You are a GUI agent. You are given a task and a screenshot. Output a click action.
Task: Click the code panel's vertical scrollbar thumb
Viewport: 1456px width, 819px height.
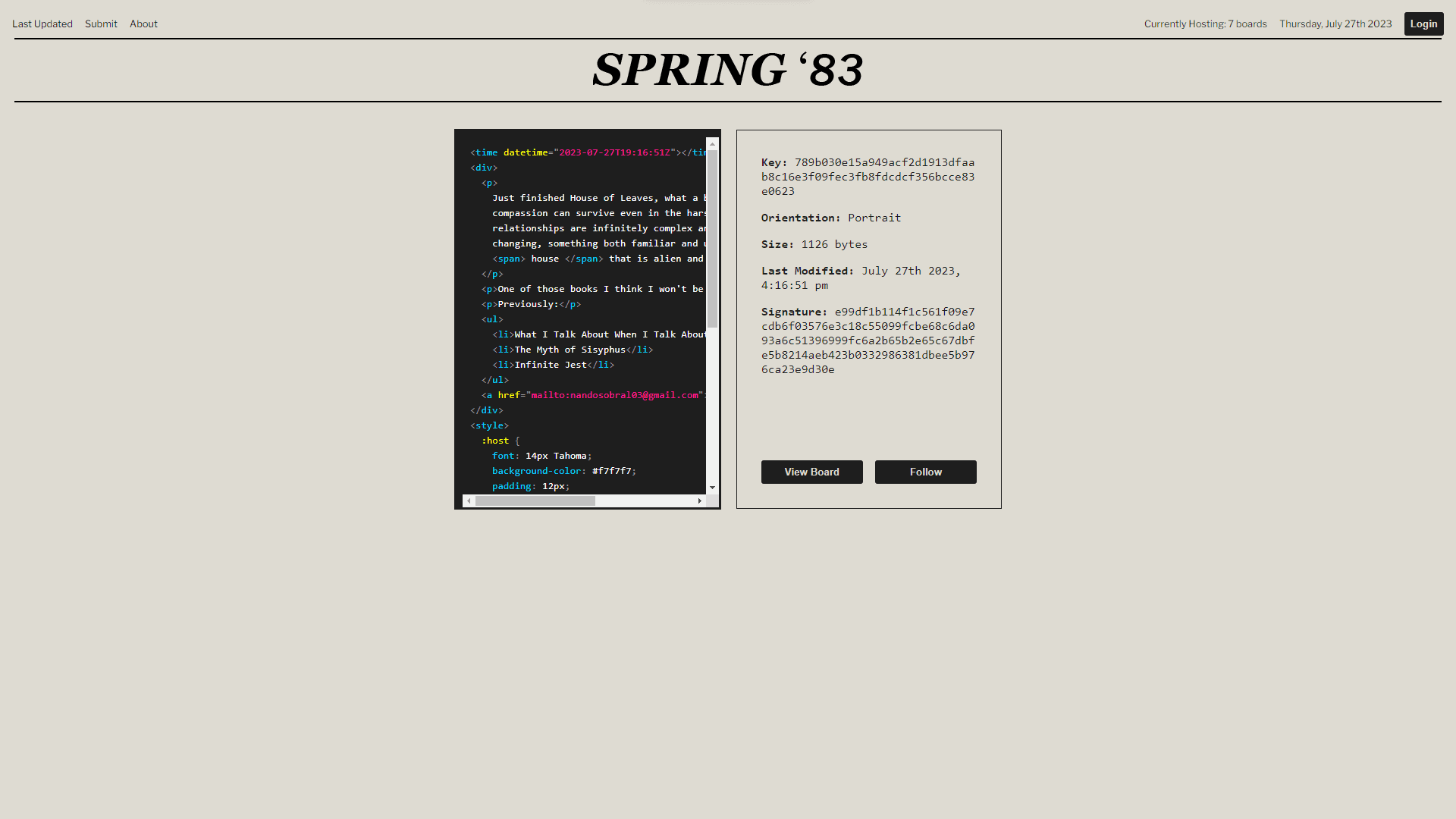pyautogui.click(x=712, y=239)
